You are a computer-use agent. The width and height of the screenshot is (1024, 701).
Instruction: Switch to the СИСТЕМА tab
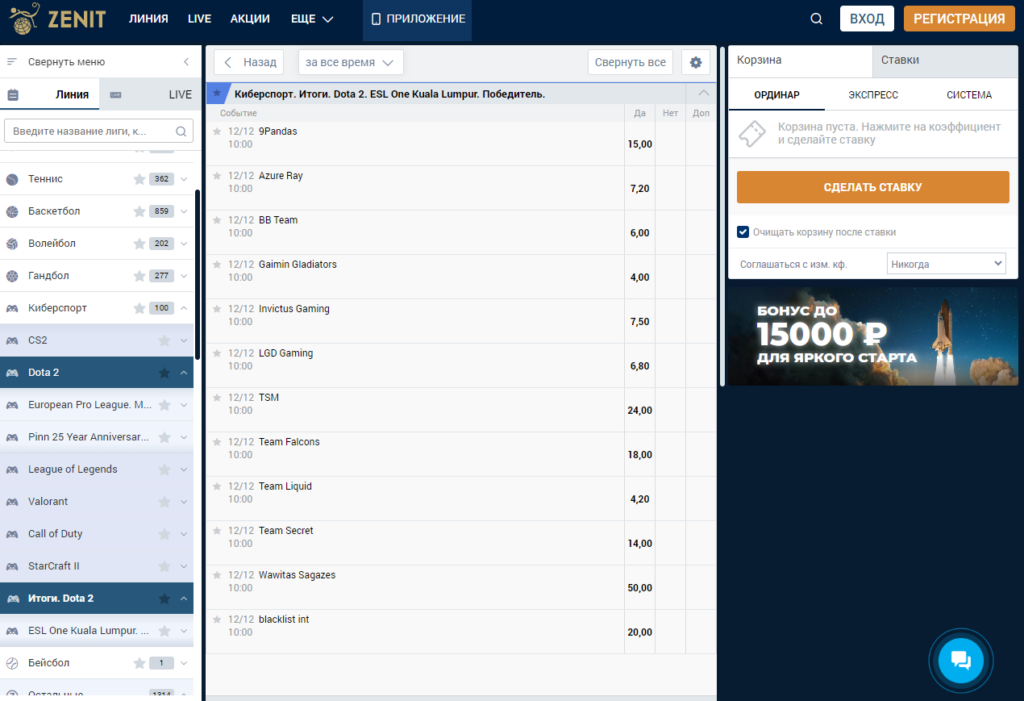[x=969, y=95]
